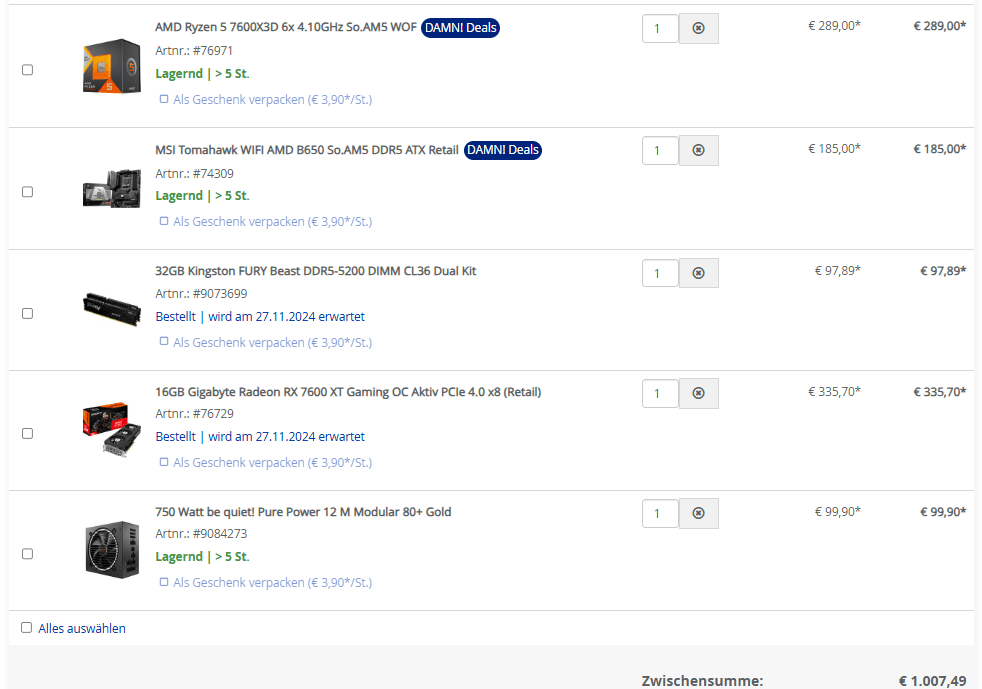Enable Alles auswählen checkbox
Screen dimensions: 982x689
coord(26,628)
